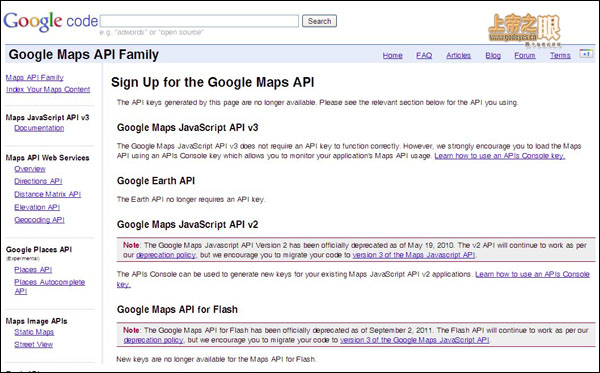The image size is (600, 373).
Task: Follow the v3 section's APIs Console key link
Action: [x=500, y=156]
